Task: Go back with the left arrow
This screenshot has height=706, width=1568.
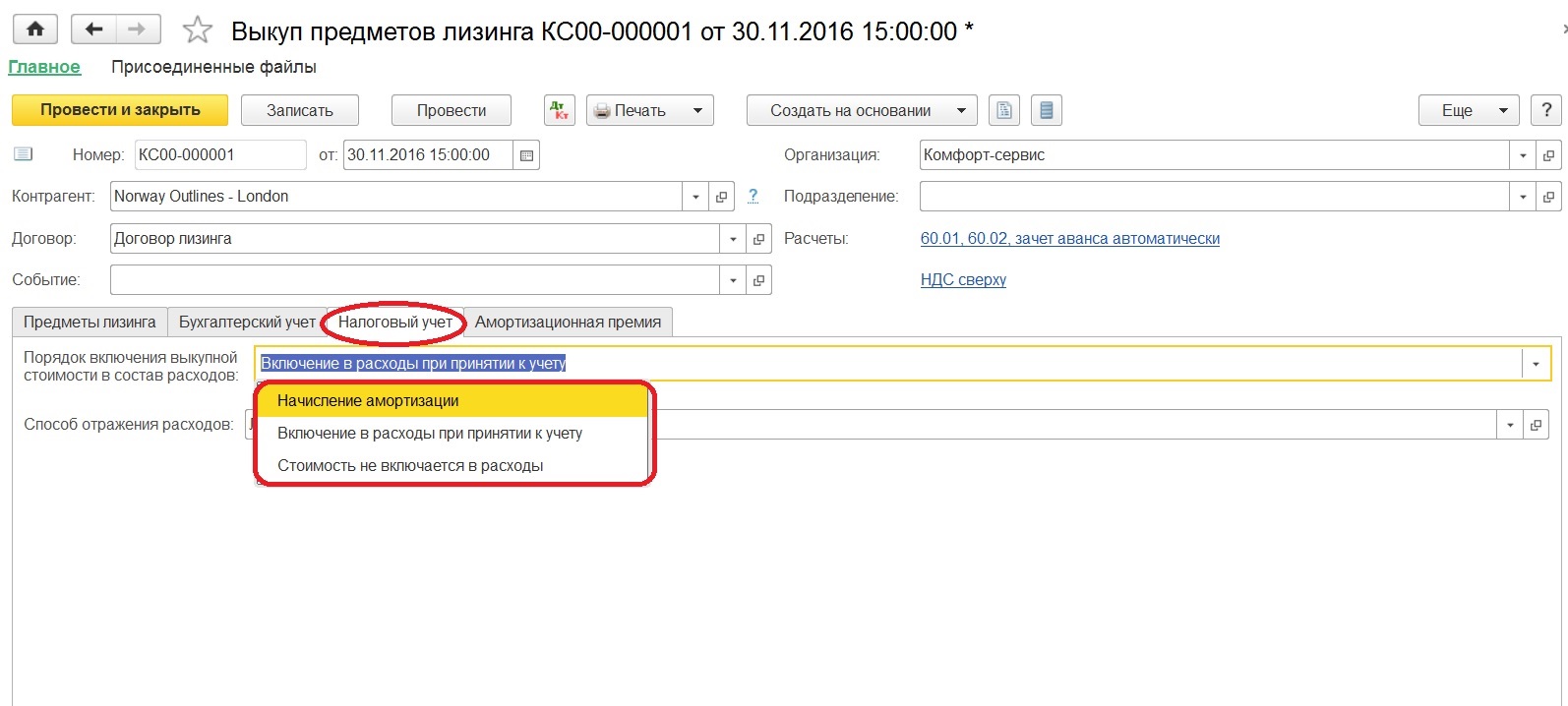Action: (x=94, y=29)
